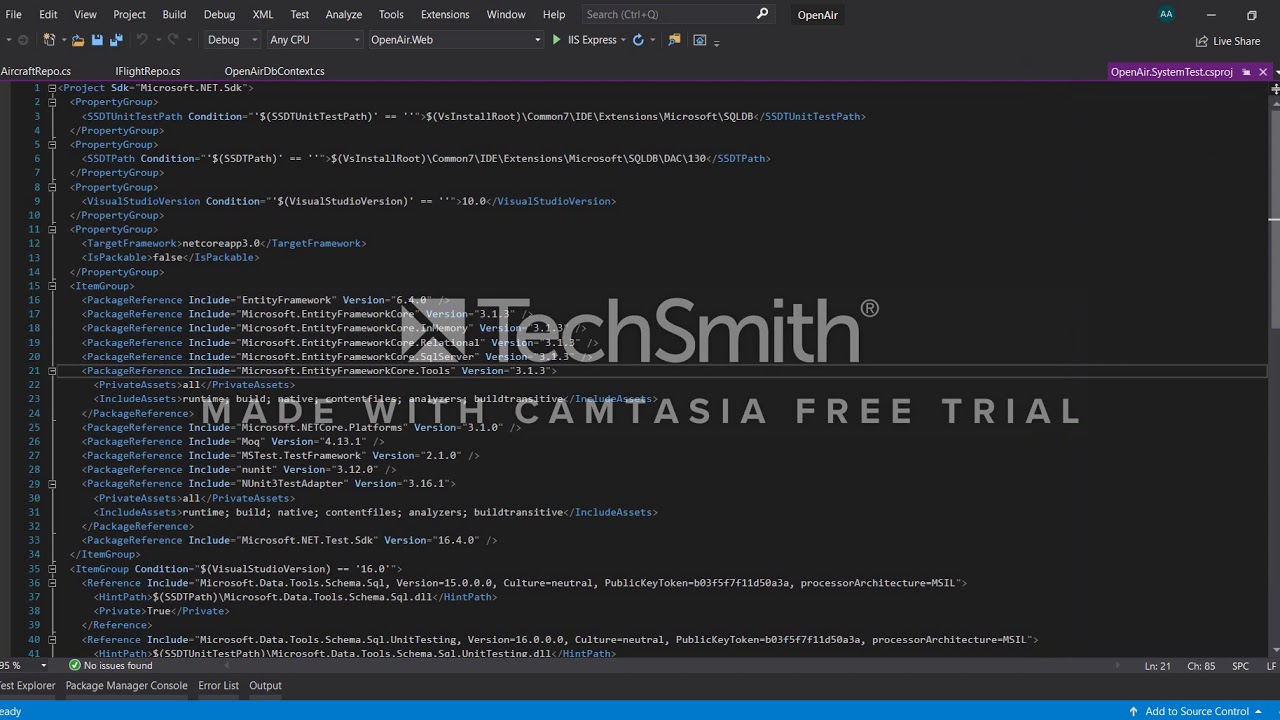This screenshot has height=720, width=1280.
Task: Switch to the AircraftRepo.cs tab
Action: point(36,71)
